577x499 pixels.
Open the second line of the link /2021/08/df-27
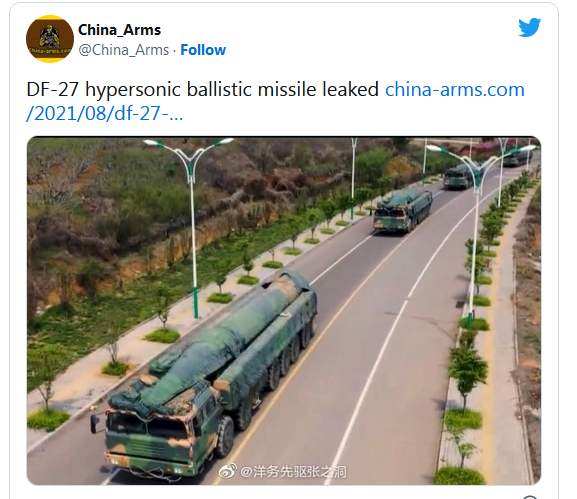point(105,113)
